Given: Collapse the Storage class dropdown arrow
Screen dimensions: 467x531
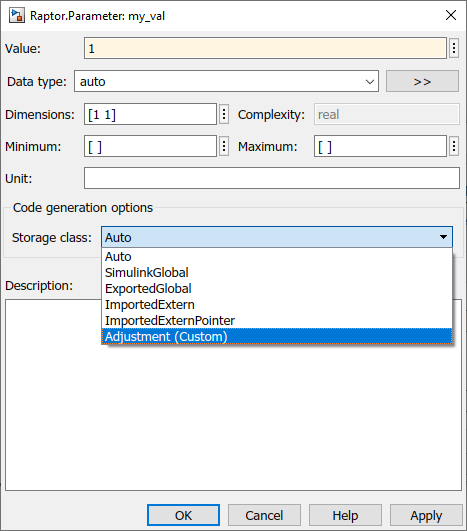Looking at the screenshot, I should (443, 237).
